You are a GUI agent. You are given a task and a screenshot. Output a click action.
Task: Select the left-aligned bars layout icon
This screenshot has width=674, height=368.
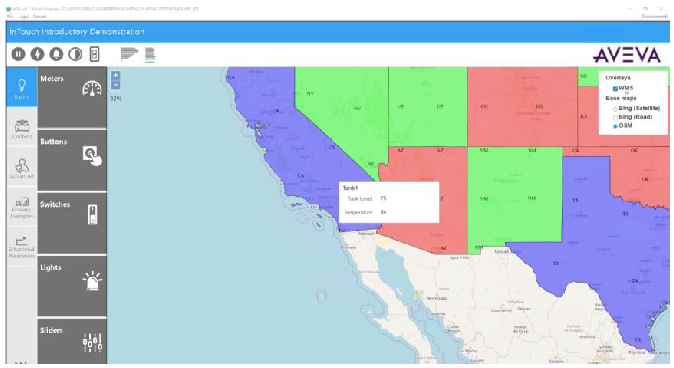point(129,54)
